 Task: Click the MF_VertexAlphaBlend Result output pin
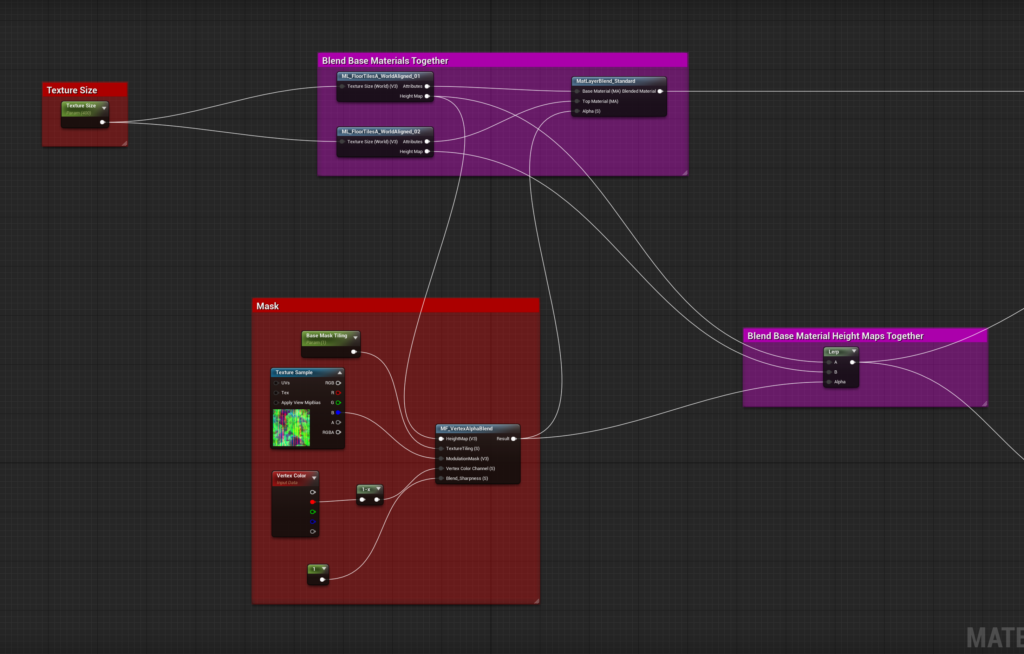click(x=513, y=438)
